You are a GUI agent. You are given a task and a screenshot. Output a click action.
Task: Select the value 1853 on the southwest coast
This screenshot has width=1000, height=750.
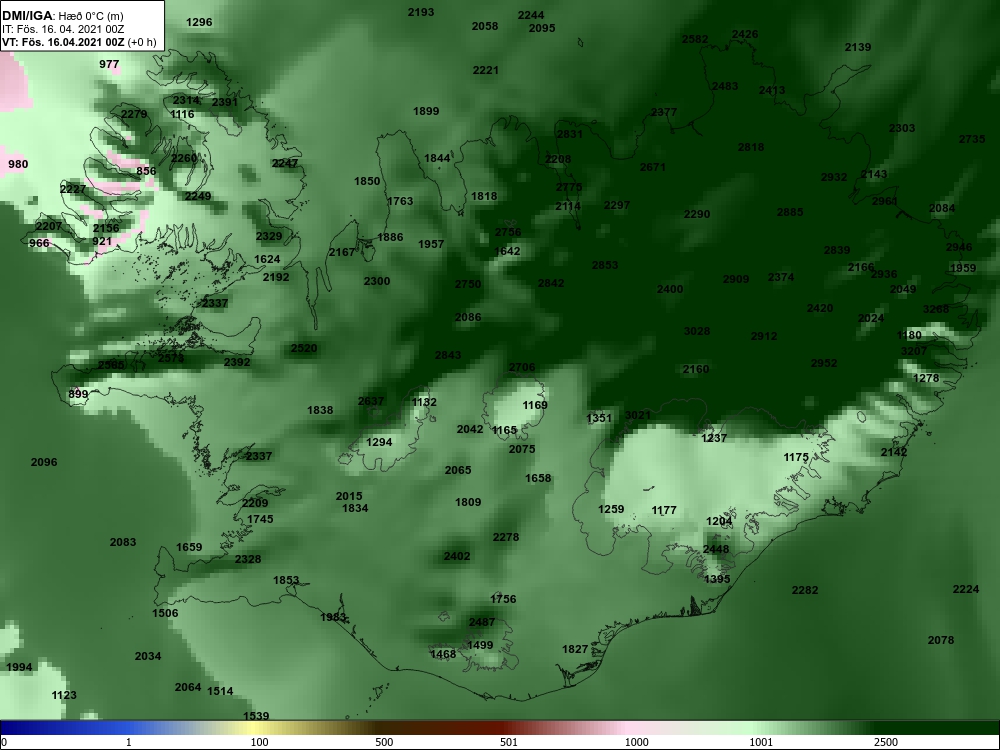tap(286, 580)
